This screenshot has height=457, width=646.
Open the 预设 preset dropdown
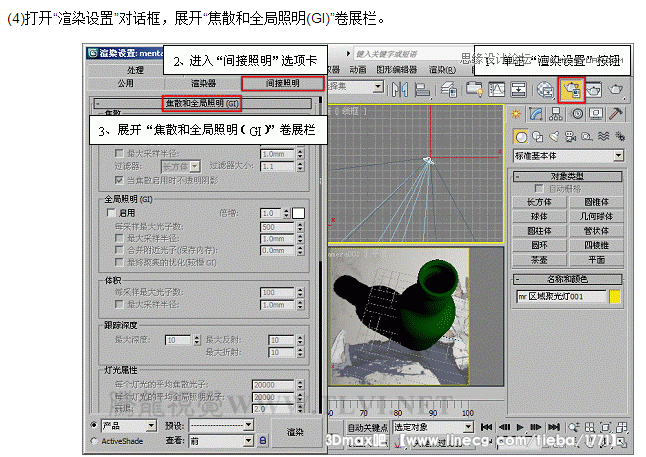pos(221,425)
